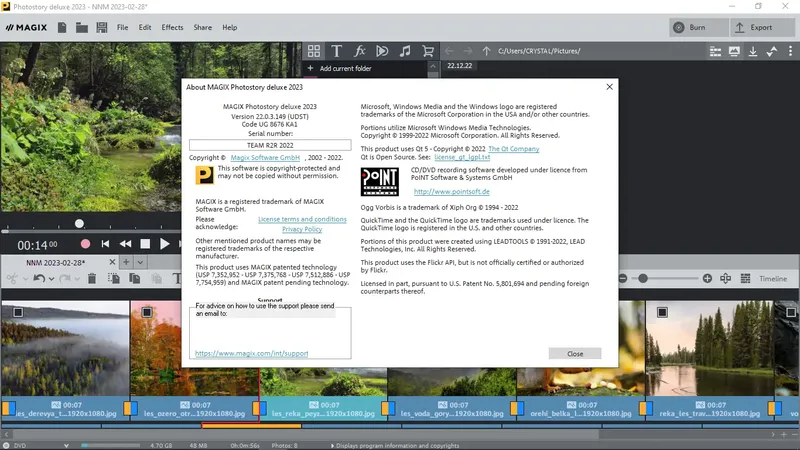Open the redo history dropdown arrow

[x=77, y=279]
